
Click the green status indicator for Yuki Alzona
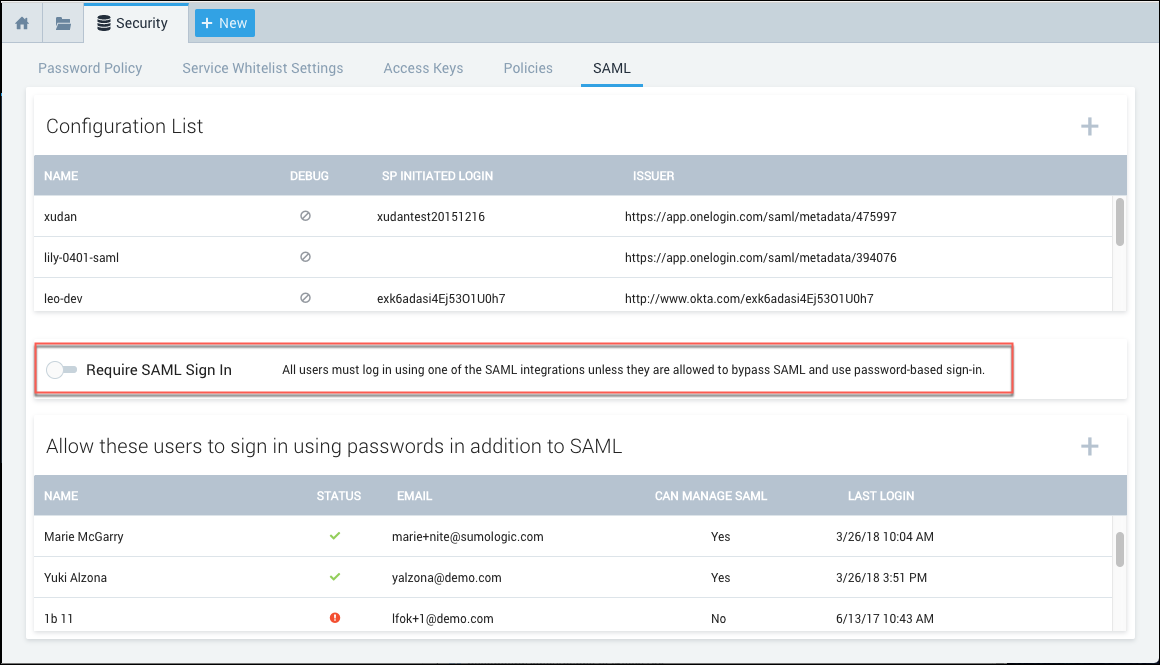point(335,577)
